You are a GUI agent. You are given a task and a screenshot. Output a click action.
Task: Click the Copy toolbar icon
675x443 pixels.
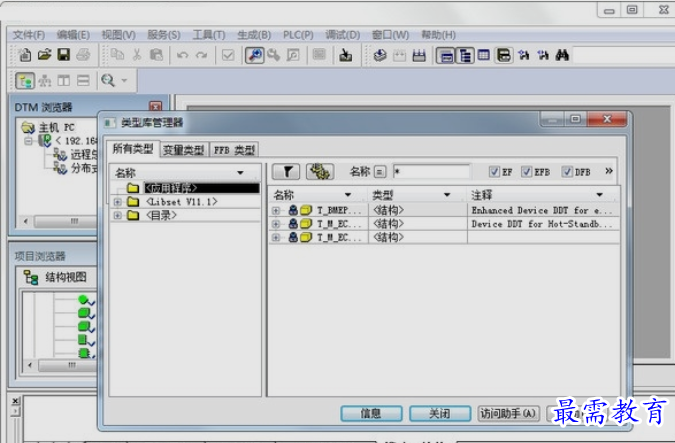(x=117, y=55)
